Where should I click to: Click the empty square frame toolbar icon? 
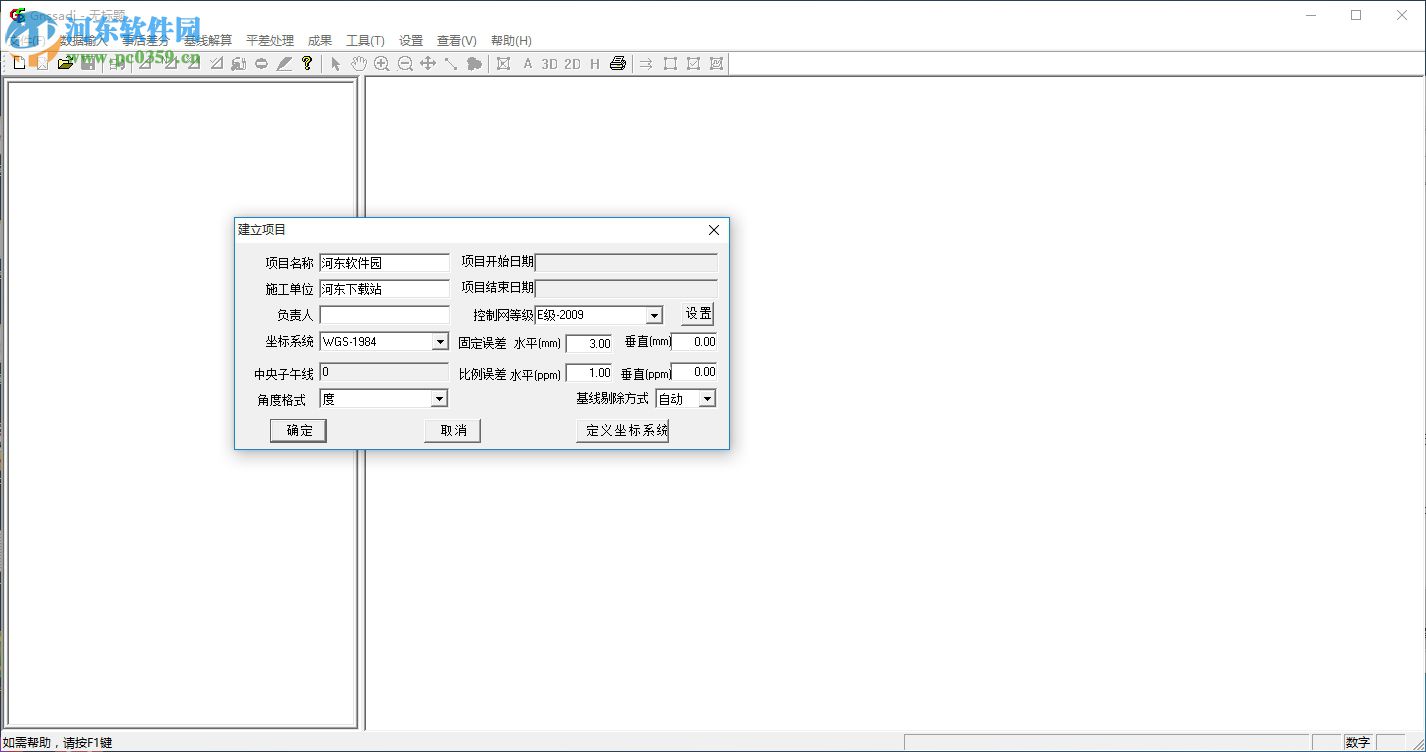tap(670, 63)
